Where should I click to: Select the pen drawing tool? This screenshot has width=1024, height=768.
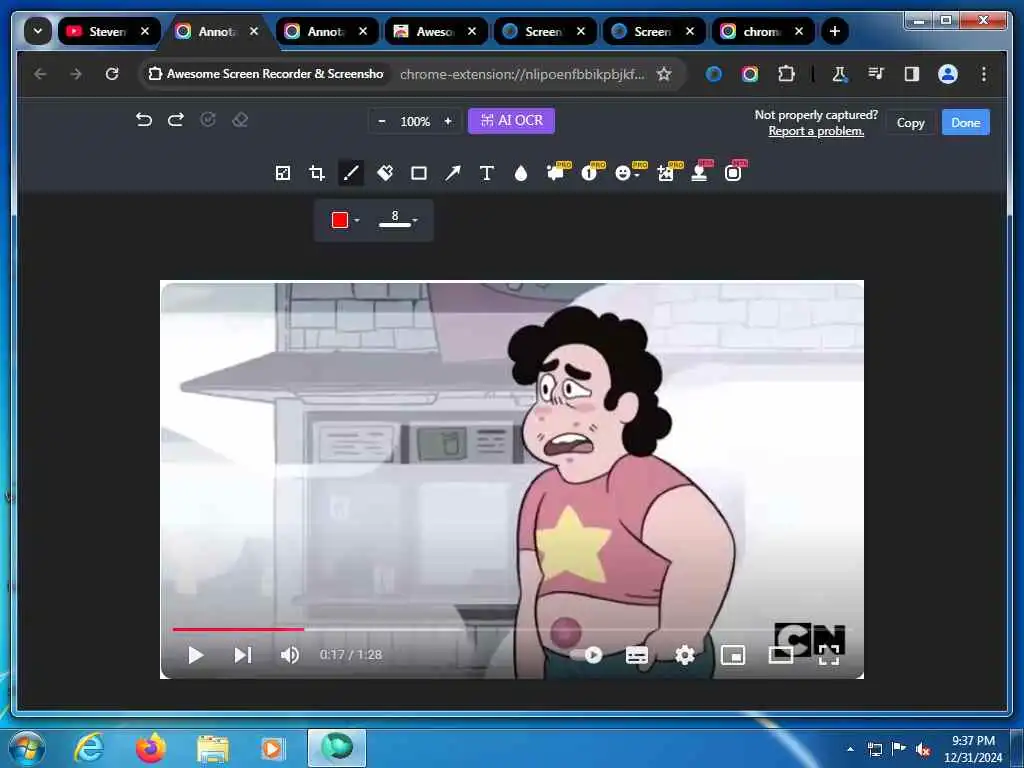pos(351,173)
